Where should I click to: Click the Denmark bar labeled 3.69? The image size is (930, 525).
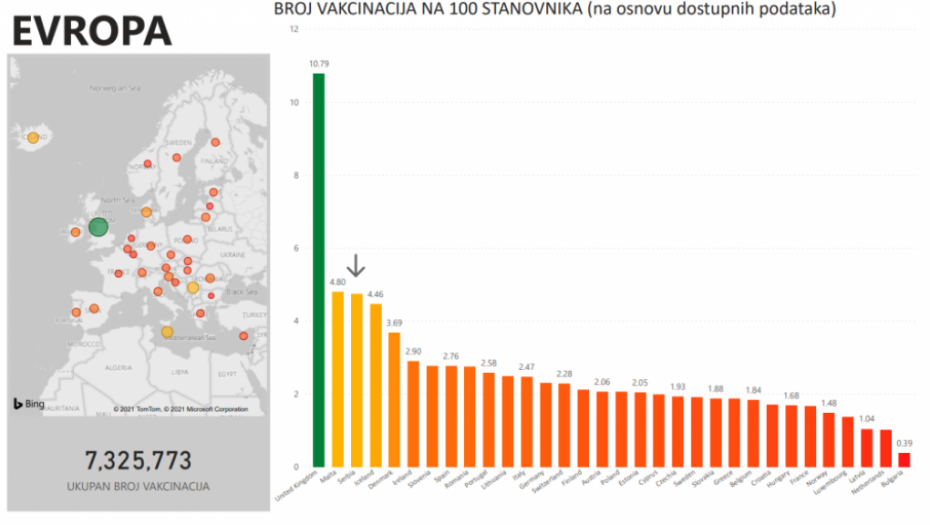coord(394,399)
